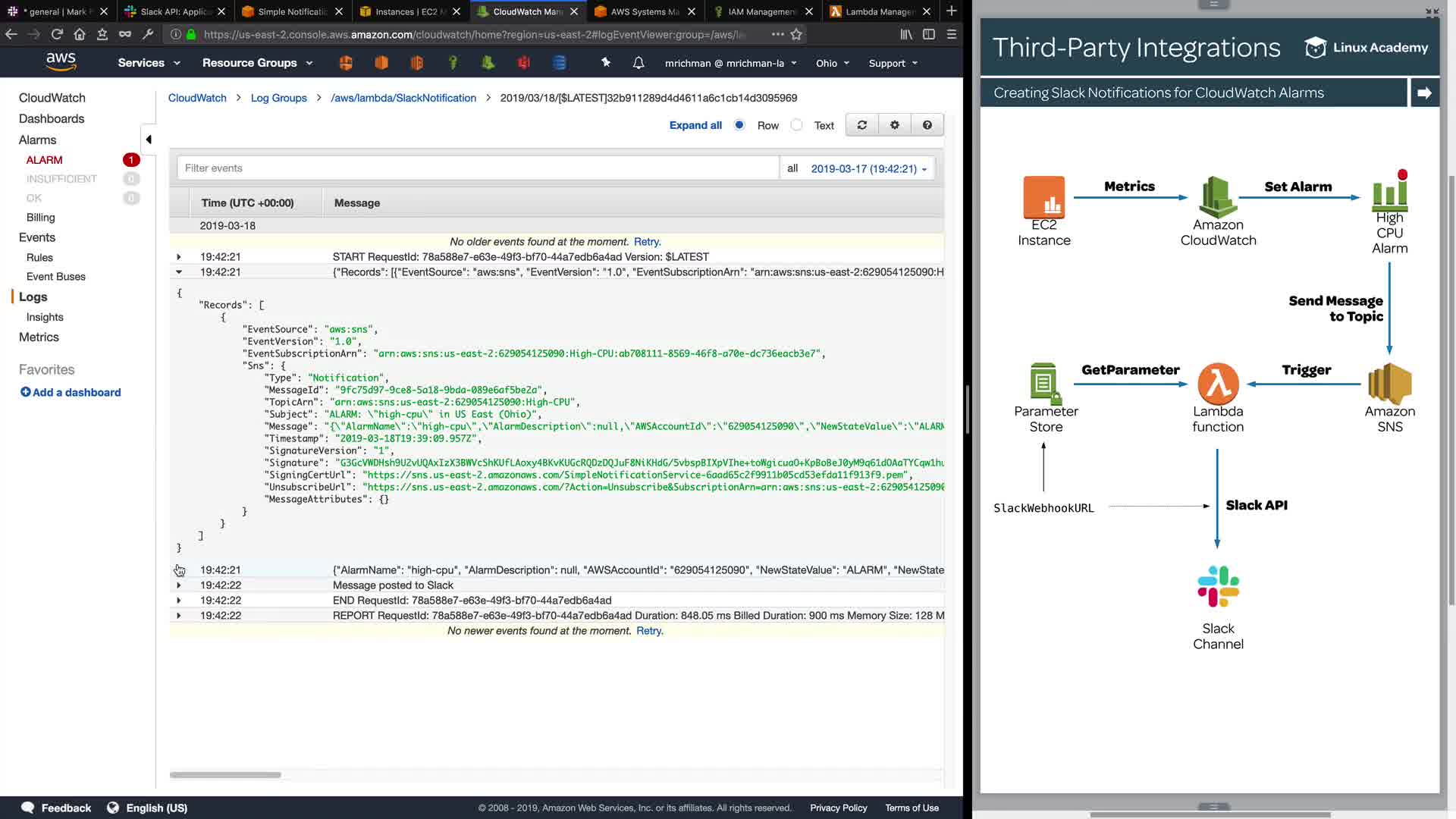The width and height of the screenshot is (1456, 819).
Task: Open Insights in the sidebar
Action: [x=45, y=317]
